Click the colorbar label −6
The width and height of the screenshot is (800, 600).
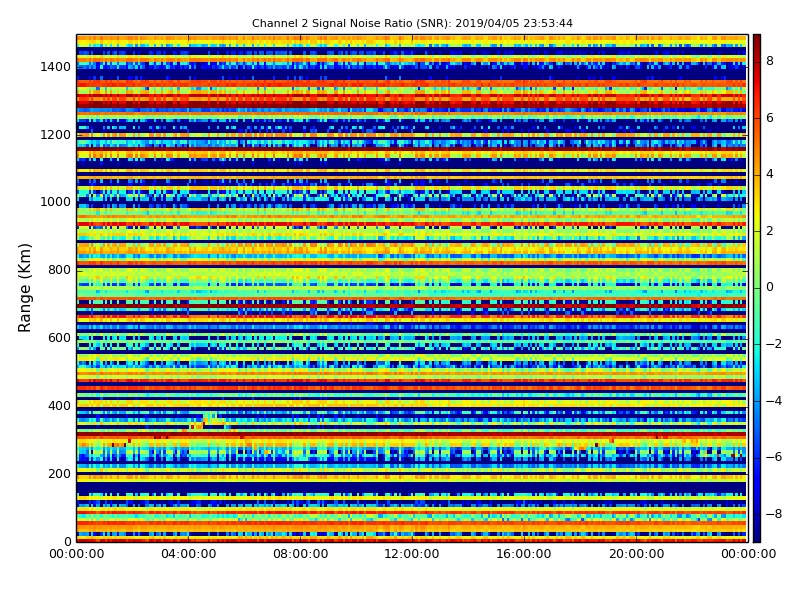pos(774,457)
